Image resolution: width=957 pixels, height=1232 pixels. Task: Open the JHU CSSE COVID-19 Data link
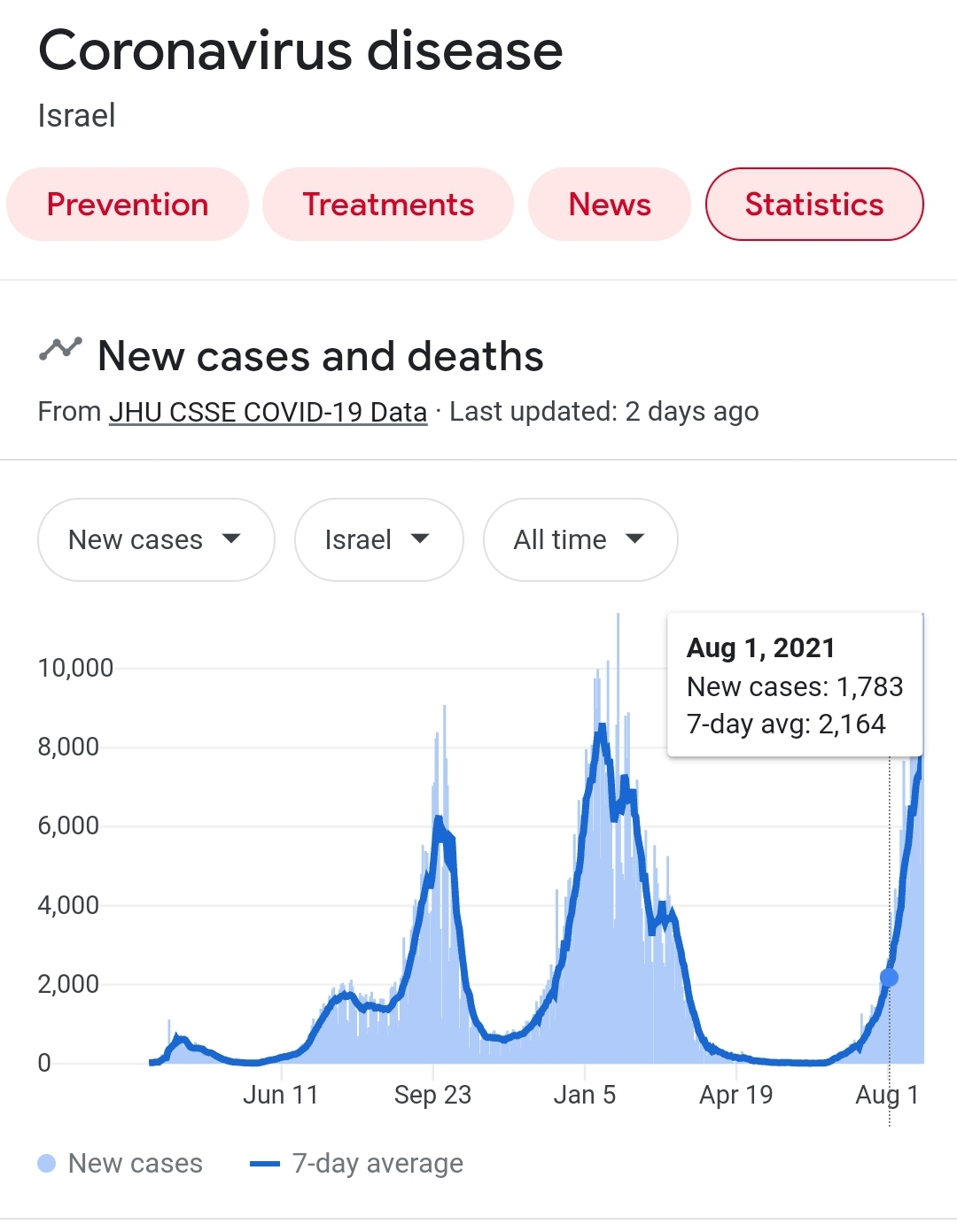click(x=268, y=412)
